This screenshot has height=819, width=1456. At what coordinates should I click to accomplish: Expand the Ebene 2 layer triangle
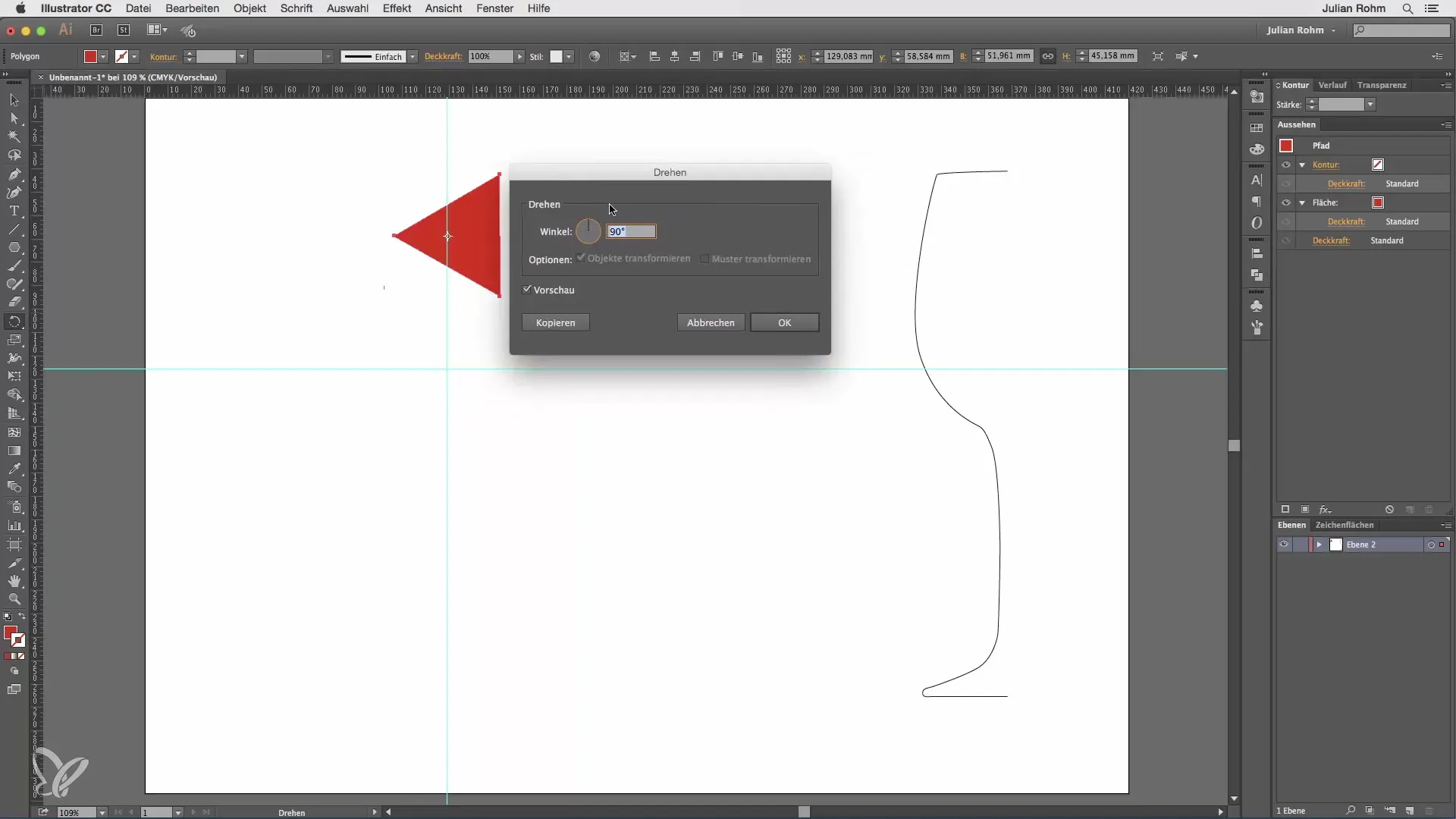point(1319,544)
